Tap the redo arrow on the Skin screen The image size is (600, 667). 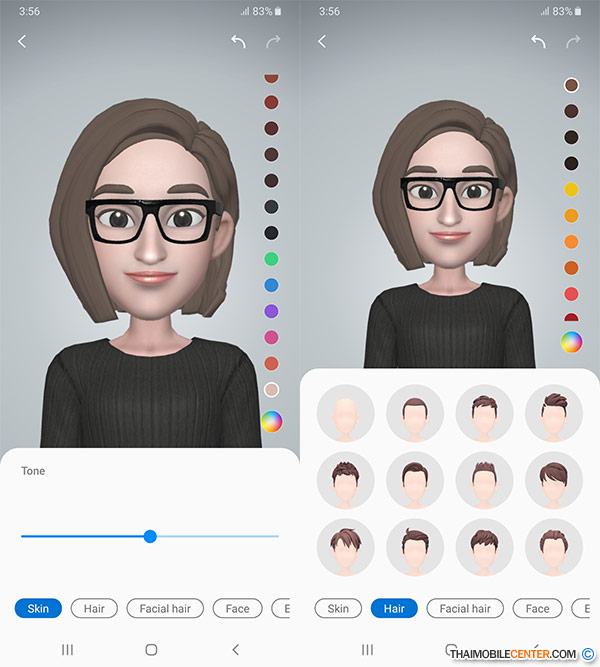coord(273,41)
